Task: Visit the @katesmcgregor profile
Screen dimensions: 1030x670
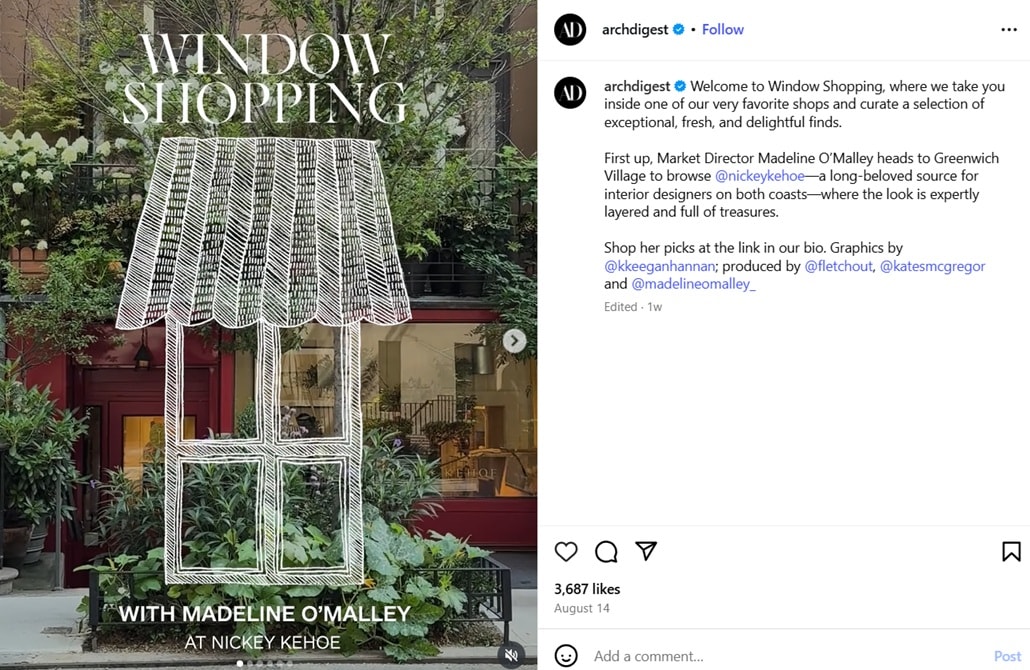Action: click(932, 266)
